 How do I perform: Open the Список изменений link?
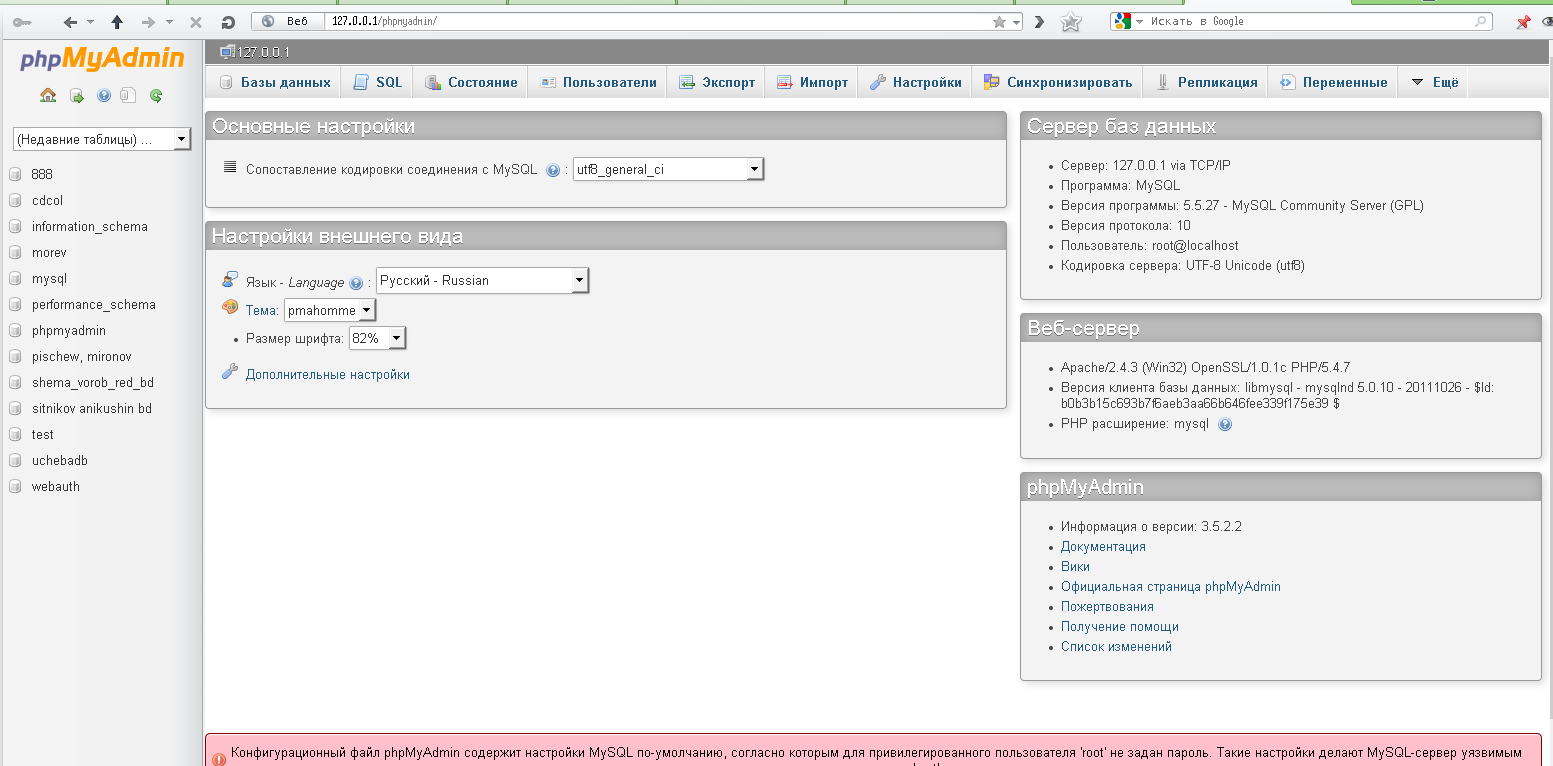coord(1116,647)
